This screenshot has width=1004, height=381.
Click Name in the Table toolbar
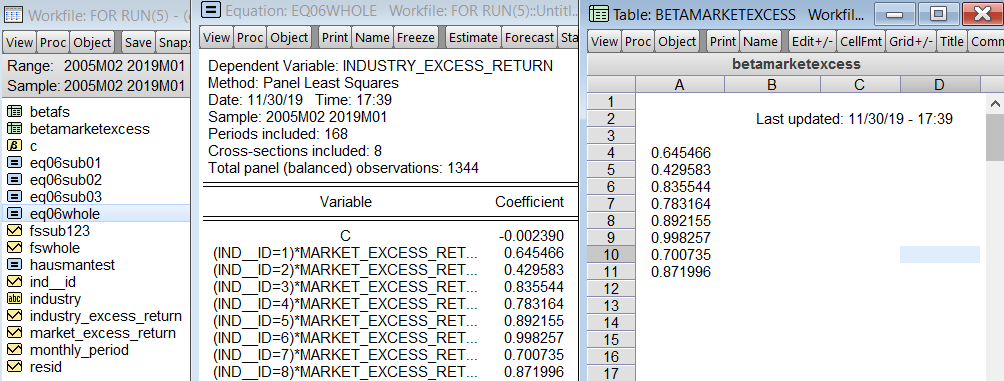click(x=760, y=42)
